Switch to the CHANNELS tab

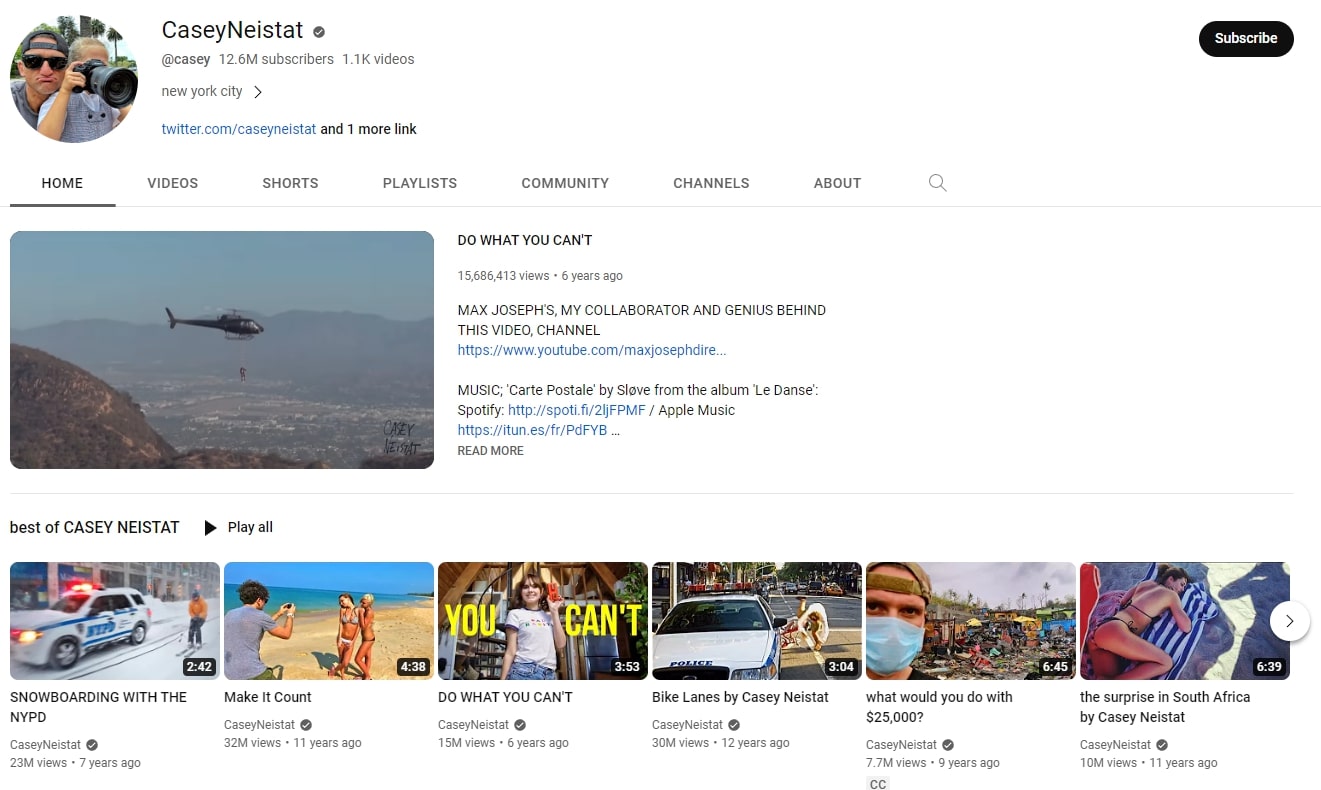click(x=711, y=183)
